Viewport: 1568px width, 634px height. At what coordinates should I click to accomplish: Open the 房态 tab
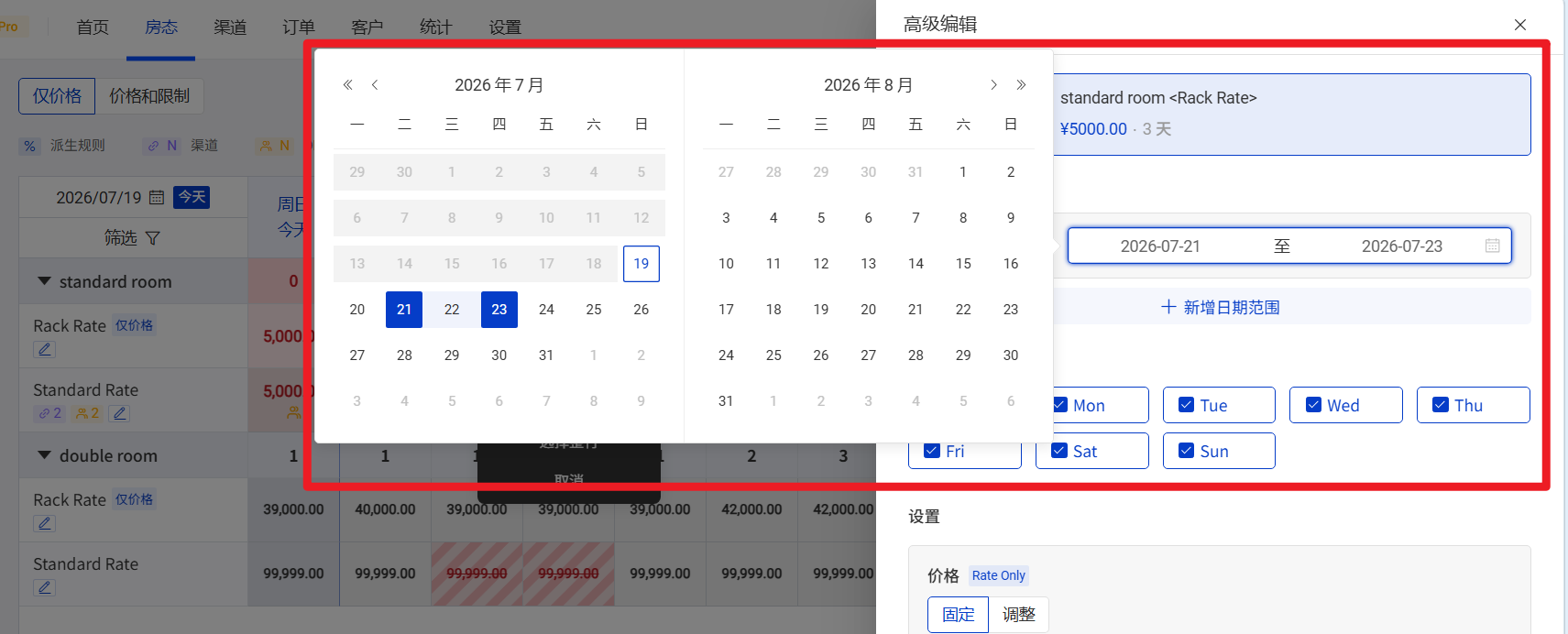(x=161, y=27)
